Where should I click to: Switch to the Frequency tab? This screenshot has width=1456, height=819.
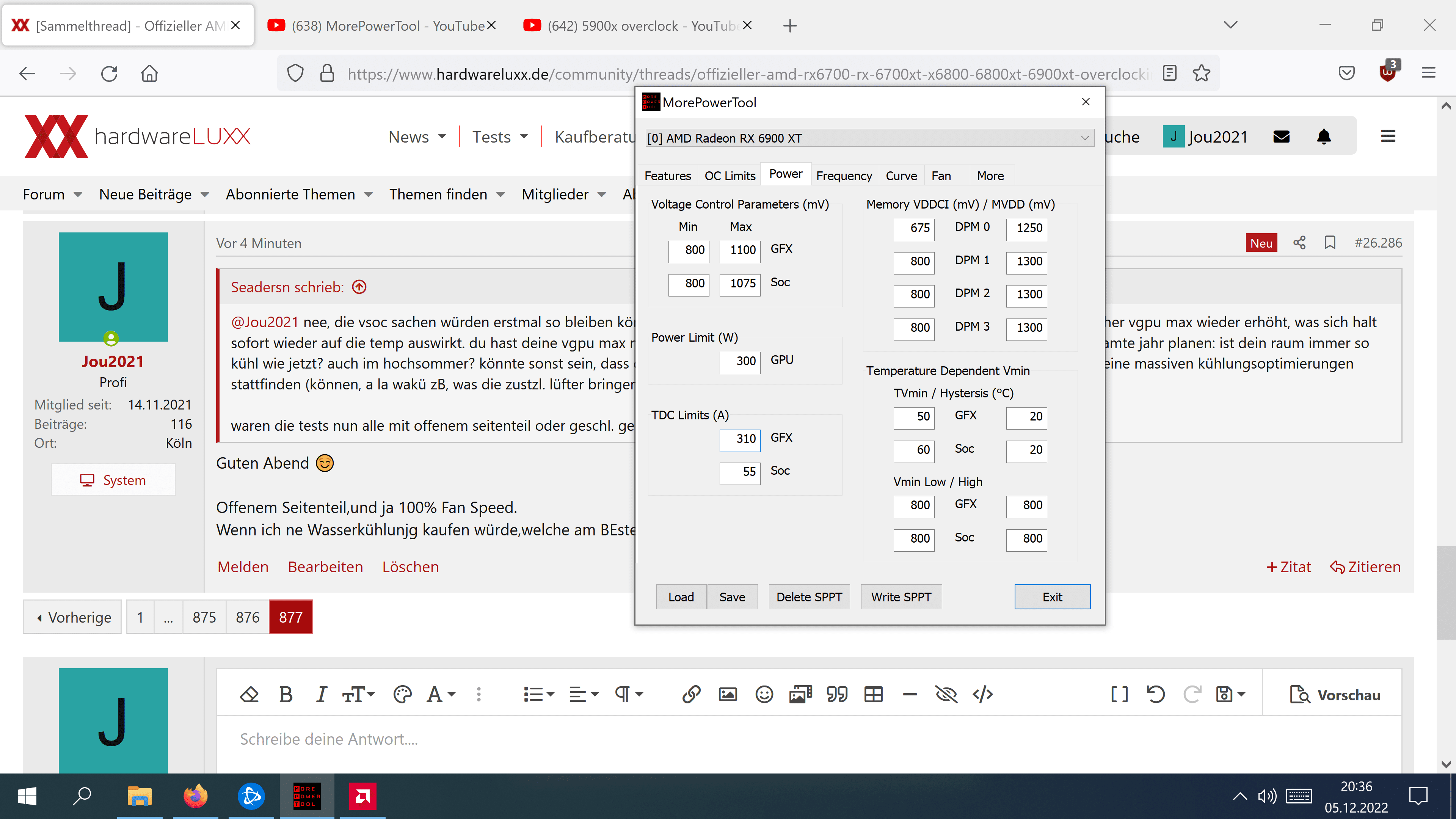(x=844, y=176)
